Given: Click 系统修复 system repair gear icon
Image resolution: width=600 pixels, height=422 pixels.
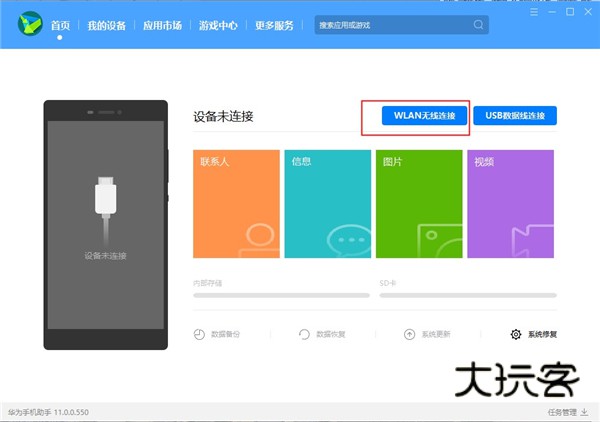Looking at the screenshot, I should tap(516, 334).
